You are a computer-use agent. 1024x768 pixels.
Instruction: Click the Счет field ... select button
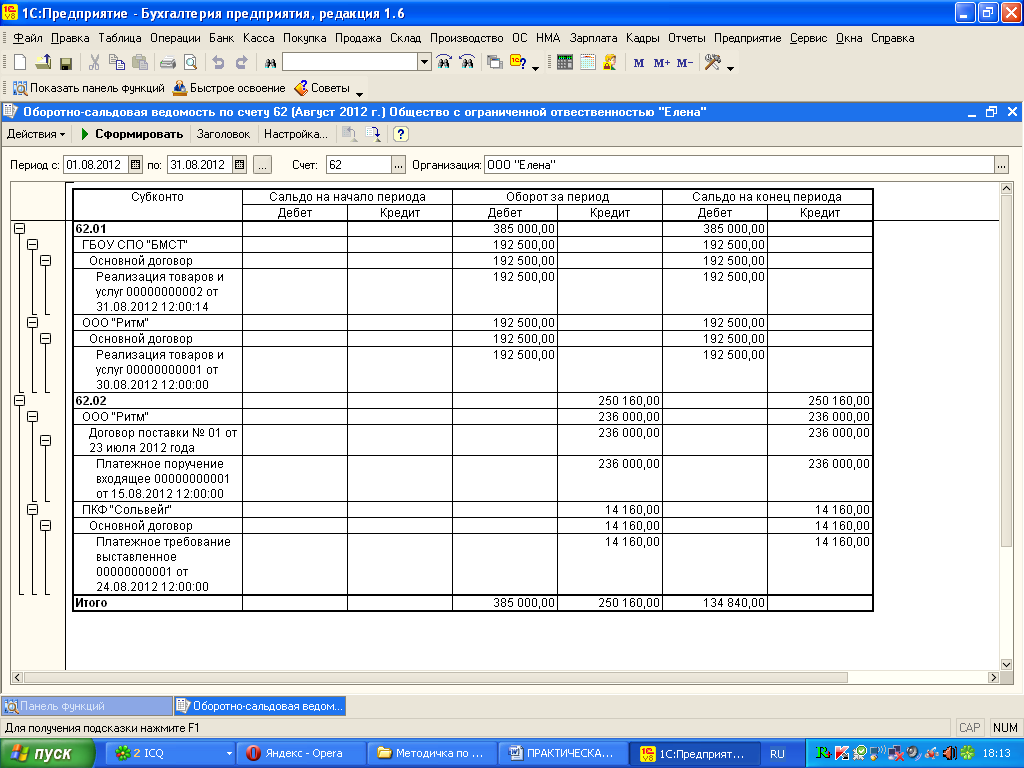(x=398, y=165)
